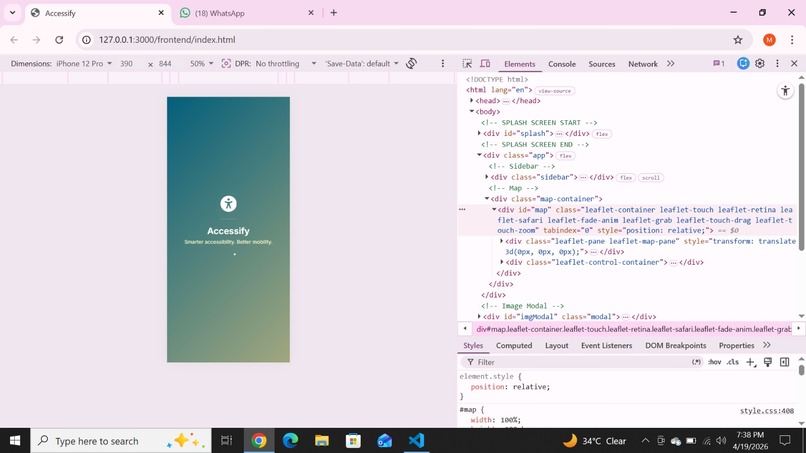The image size is (806, 453).
Task: Switch to the WhatsApp tab
Action: pos(247,13)
